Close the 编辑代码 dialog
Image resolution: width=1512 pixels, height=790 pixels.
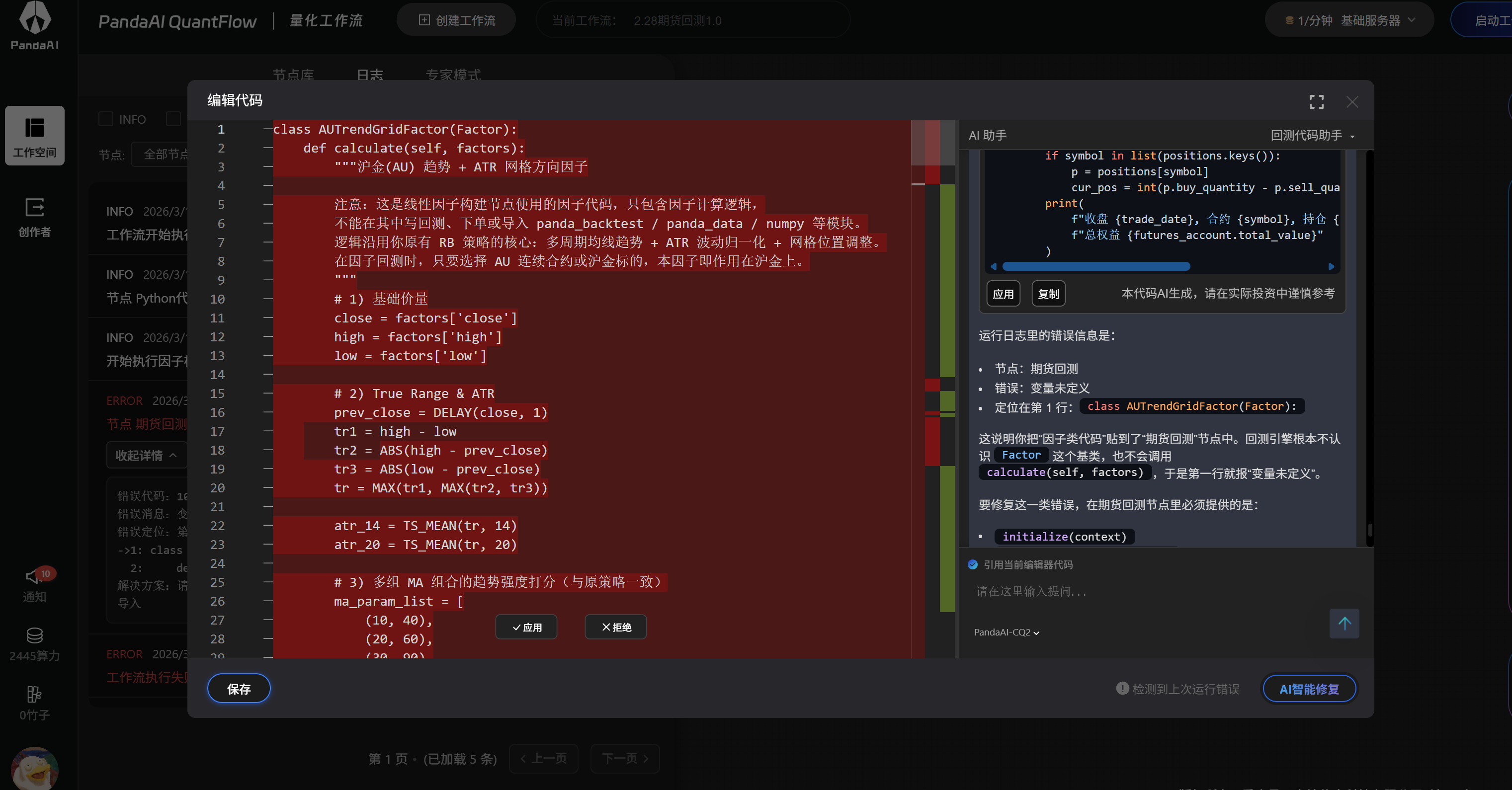[1352, 102]
